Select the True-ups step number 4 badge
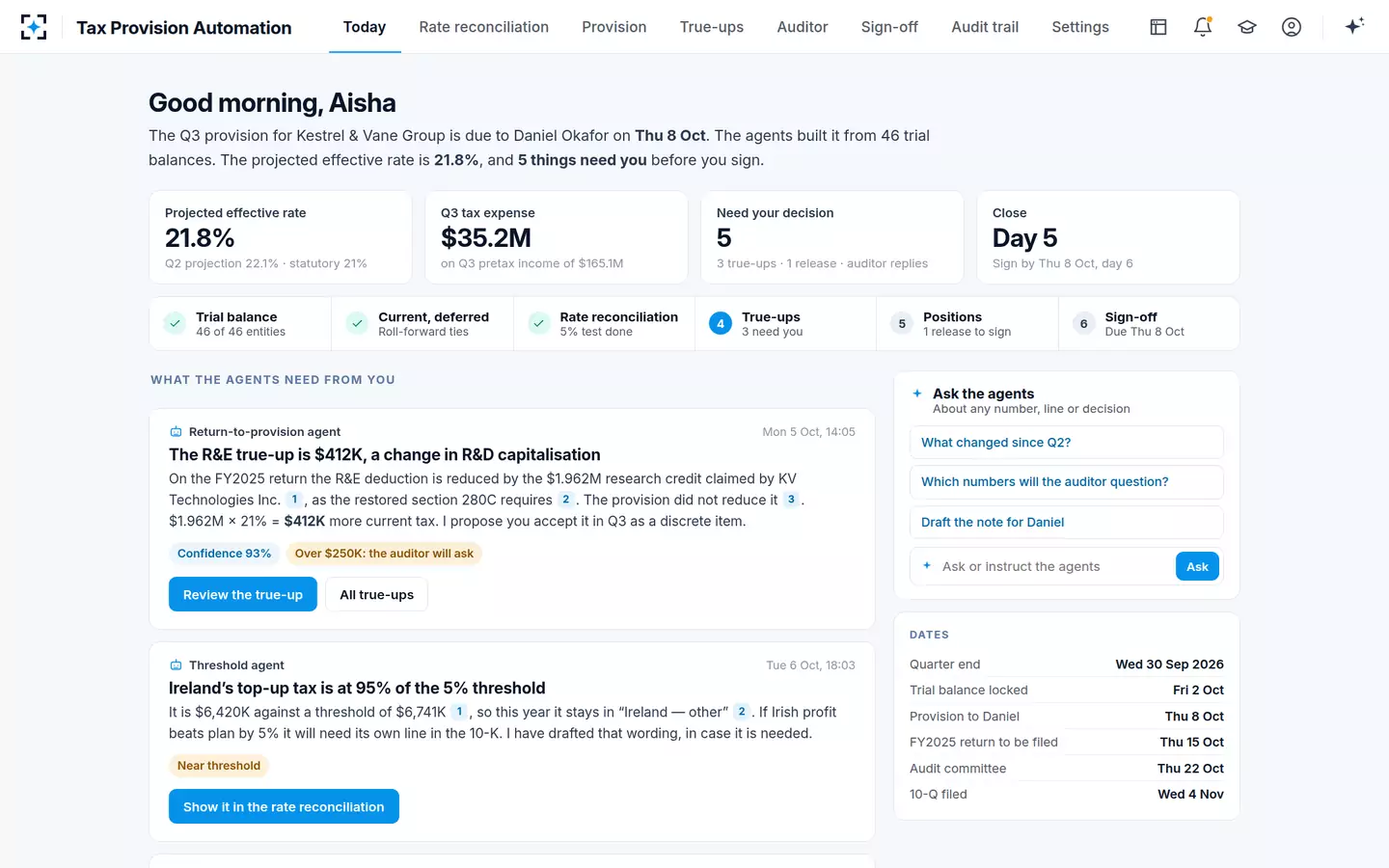This screenshot has height=868, width=1389. (x=721, y=324)
